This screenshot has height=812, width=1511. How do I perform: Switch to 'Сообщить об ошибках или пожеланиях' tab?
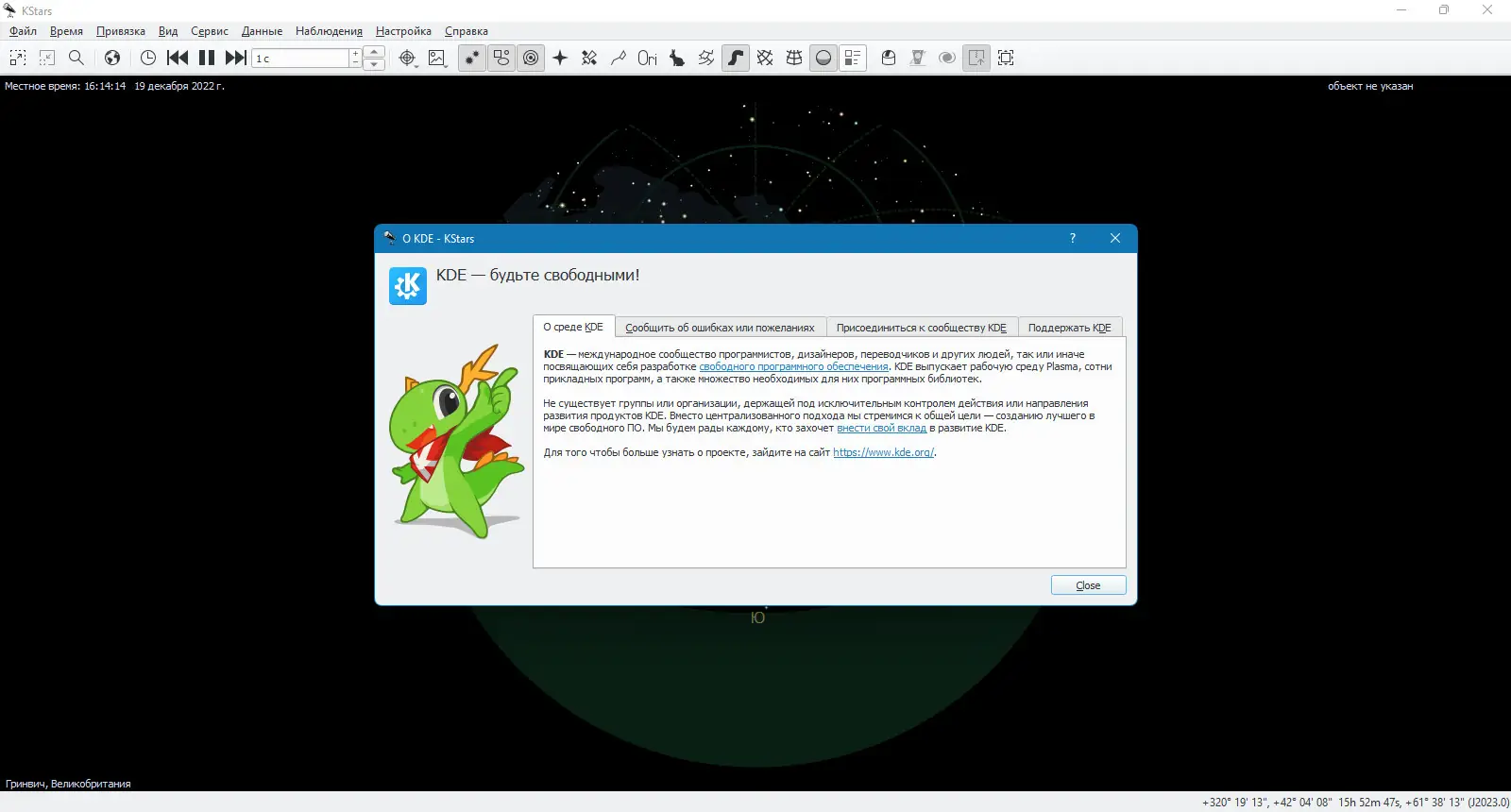(720, 328)
